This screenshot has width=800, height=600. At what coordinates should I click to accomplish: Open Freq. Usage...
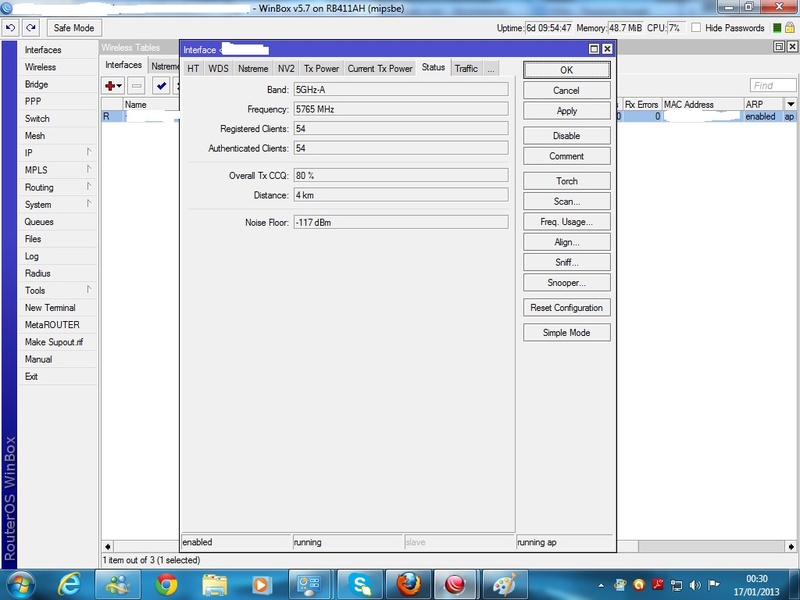[566, 222]
